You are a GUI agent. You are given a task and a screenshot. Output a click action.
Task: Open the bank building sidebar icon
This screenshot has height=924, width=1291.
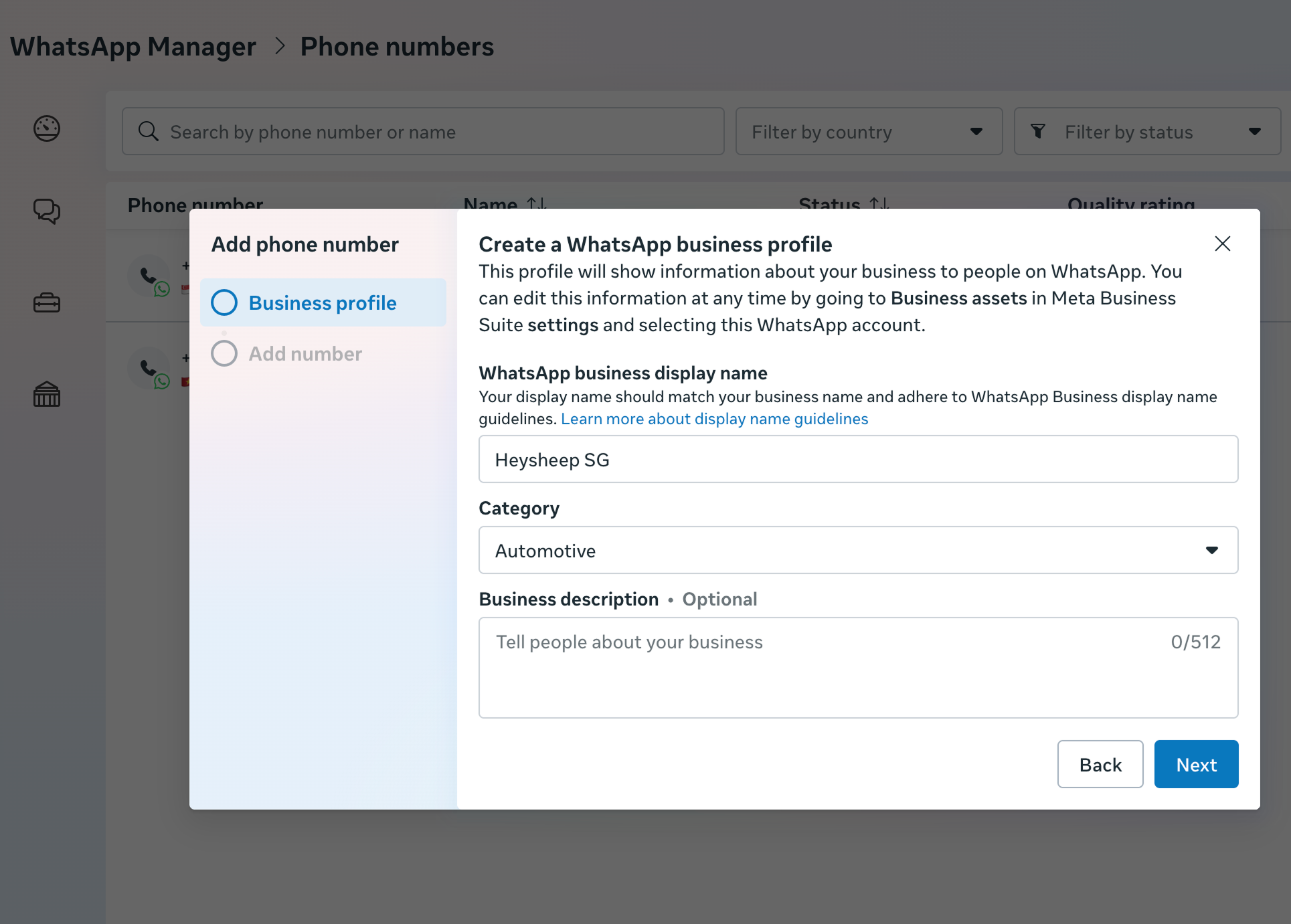47,395
